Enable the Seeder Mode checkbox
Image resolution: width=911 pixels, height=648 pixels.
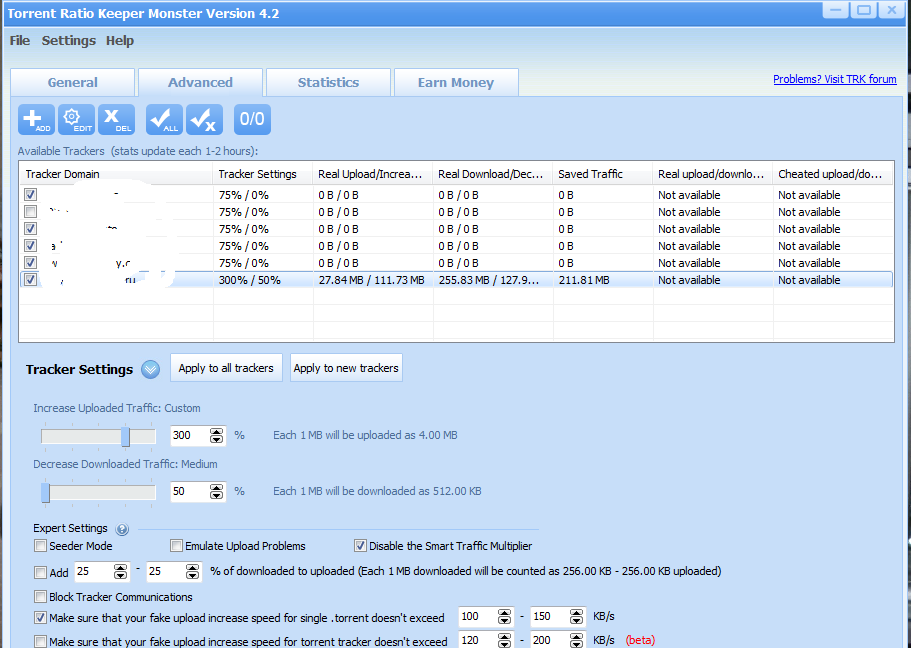41,546
